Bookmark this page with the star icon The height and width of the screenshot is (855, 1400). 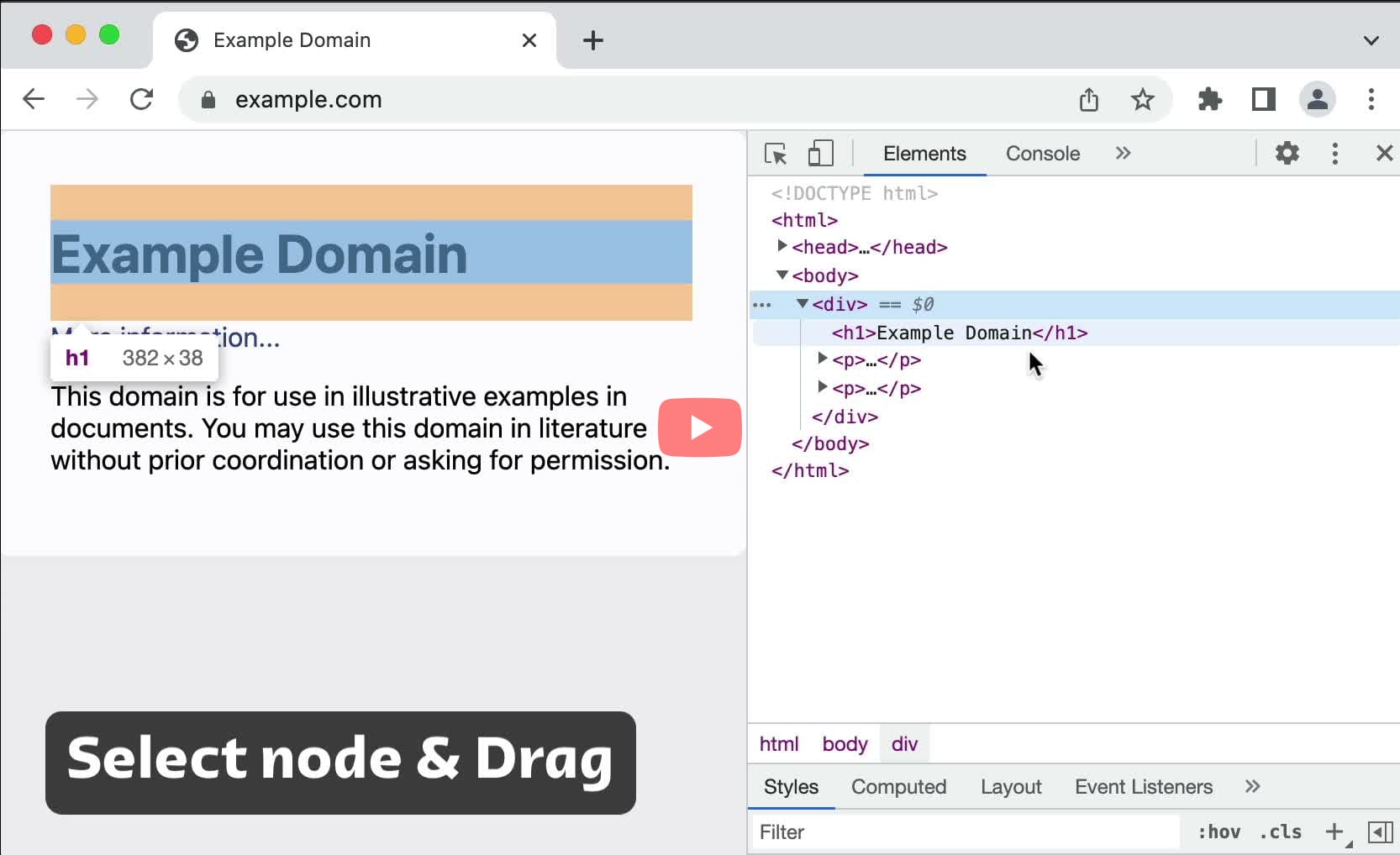coord(1143,99)
